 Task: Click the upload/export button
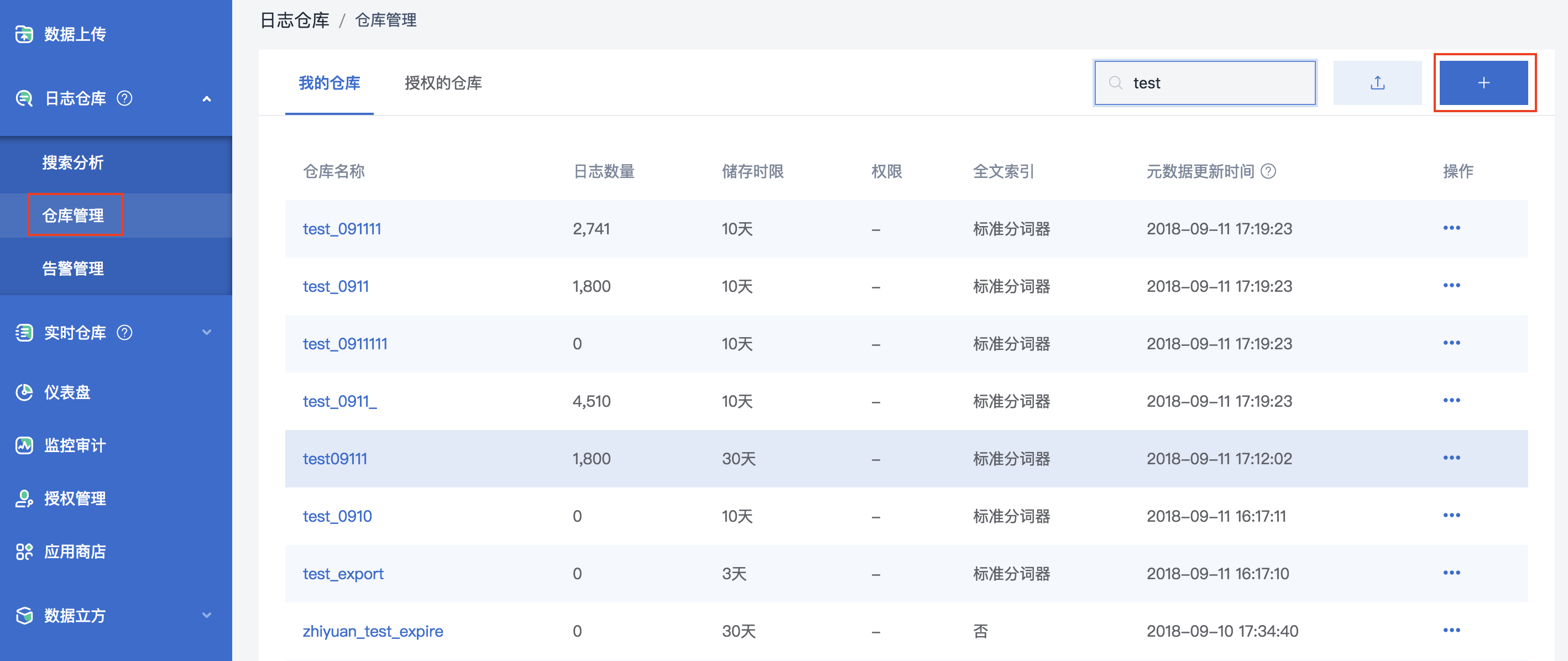[1377, 83]
